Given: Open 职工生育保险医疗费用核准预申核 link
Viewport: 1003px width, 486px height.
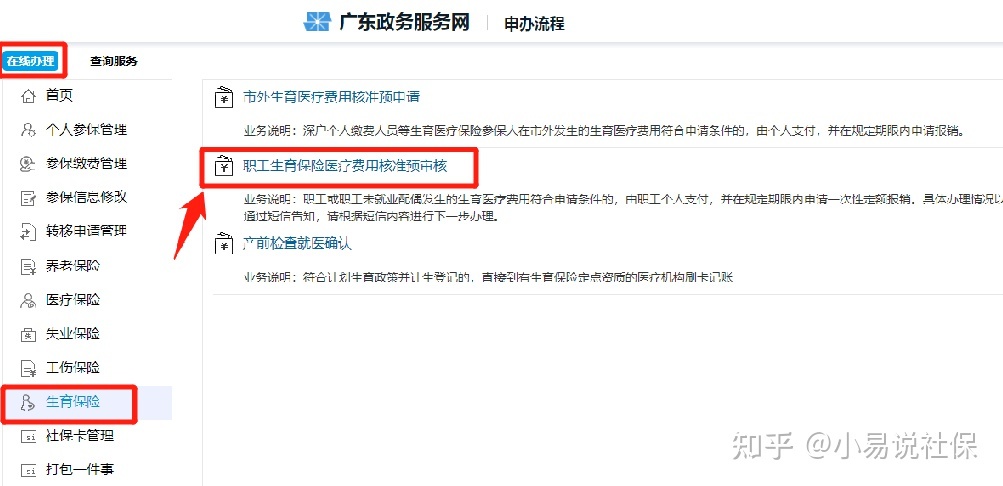Looking at the screenshot, I should (x=345, y=166).
